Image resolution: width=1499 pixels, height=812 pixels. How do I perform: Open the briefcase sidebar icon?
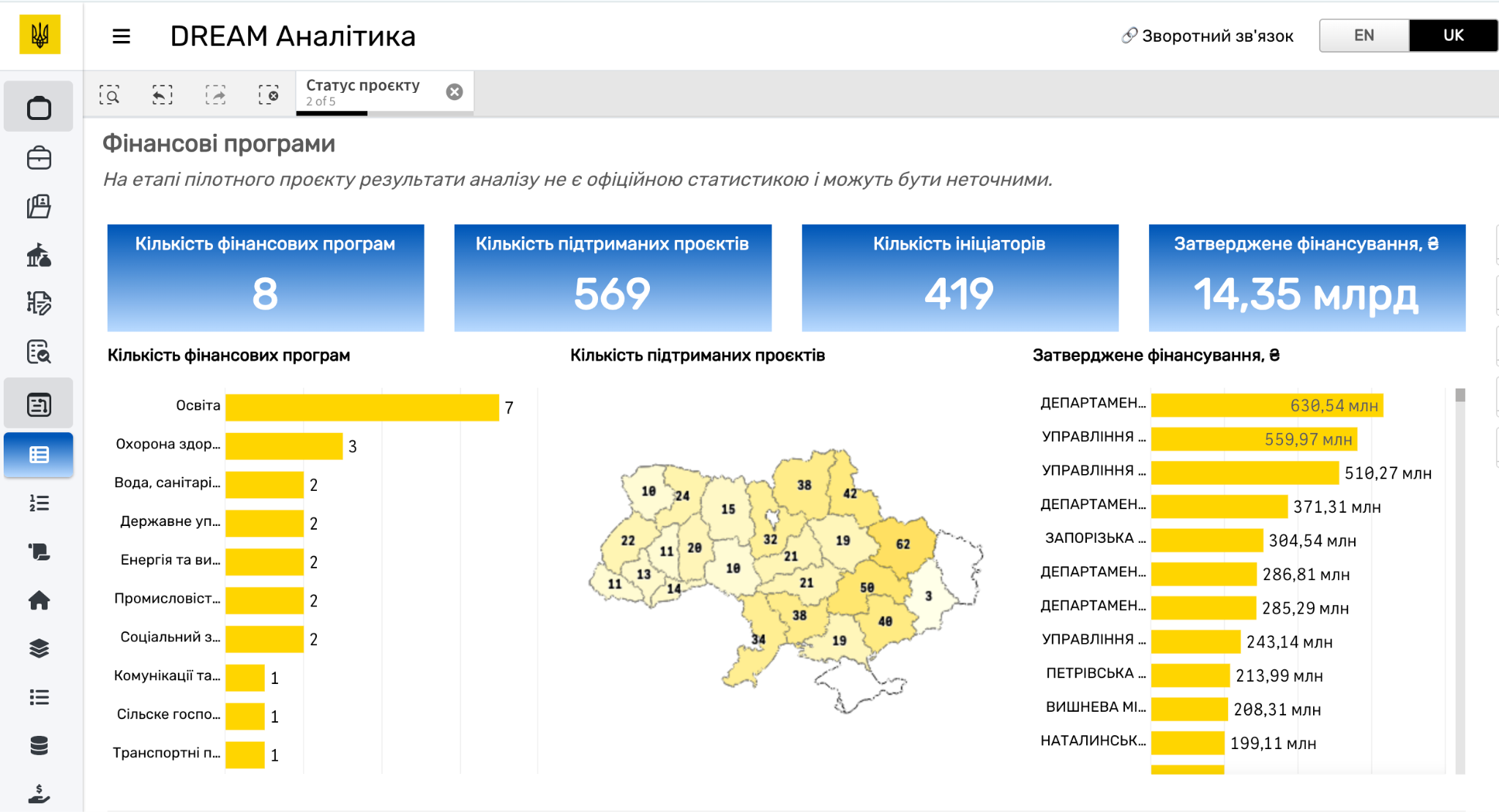tap(39, 158)
